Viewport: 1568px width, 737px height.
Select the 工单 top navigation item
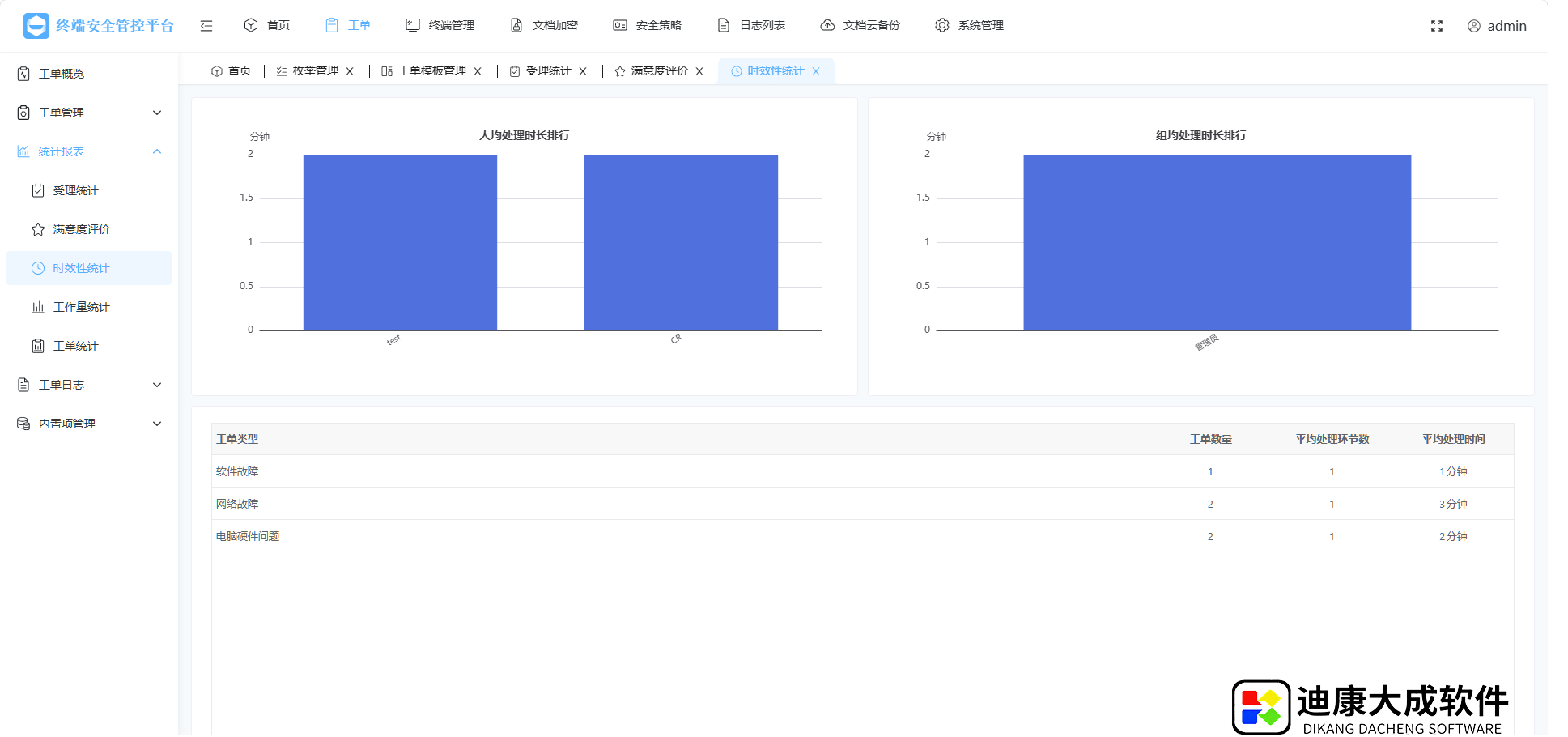(x=348, y=25)
